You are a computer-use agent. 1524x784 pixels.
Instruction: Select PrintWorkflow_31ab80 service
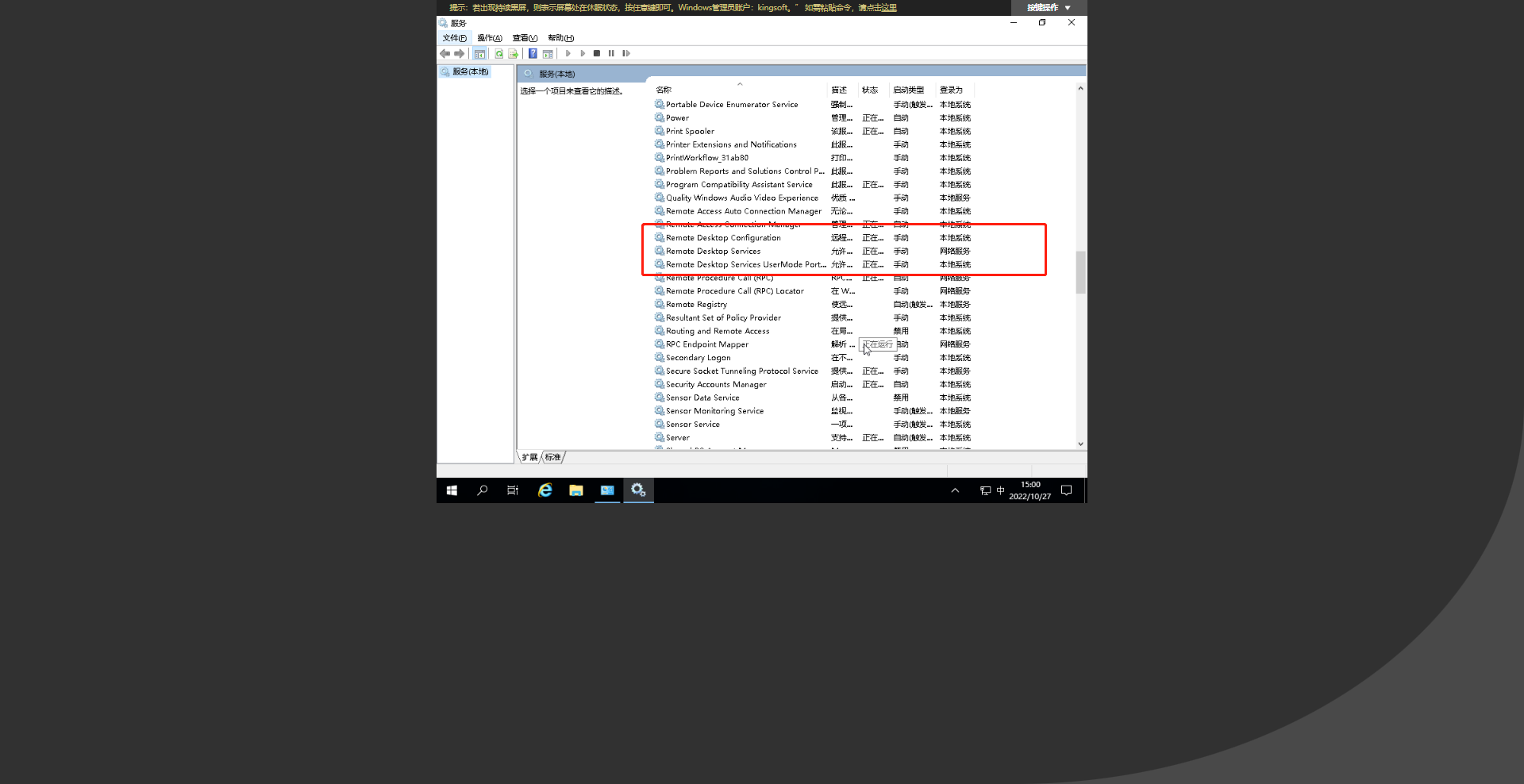pyautogui.click(x=814, y=158)
